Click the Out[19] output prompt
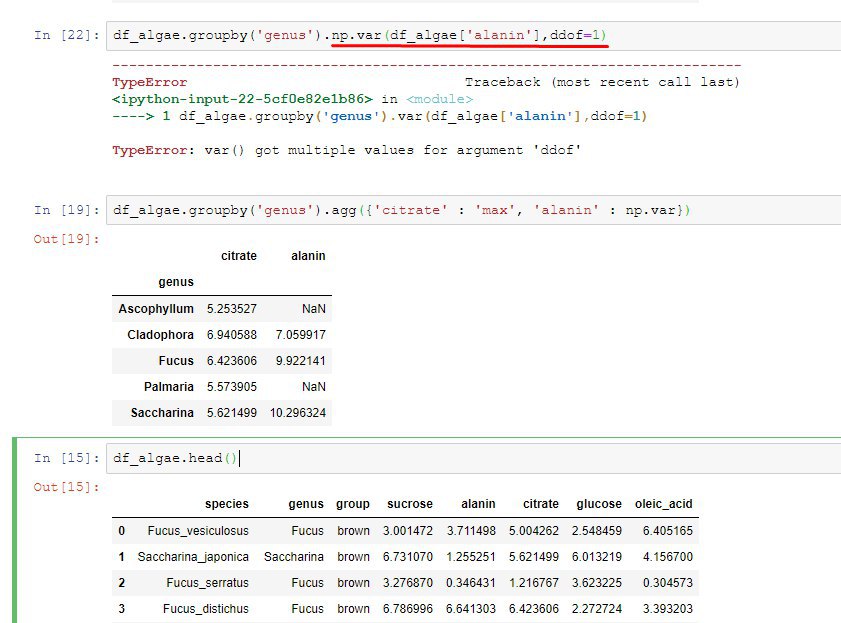841x623 pixels. click(67, 239)
